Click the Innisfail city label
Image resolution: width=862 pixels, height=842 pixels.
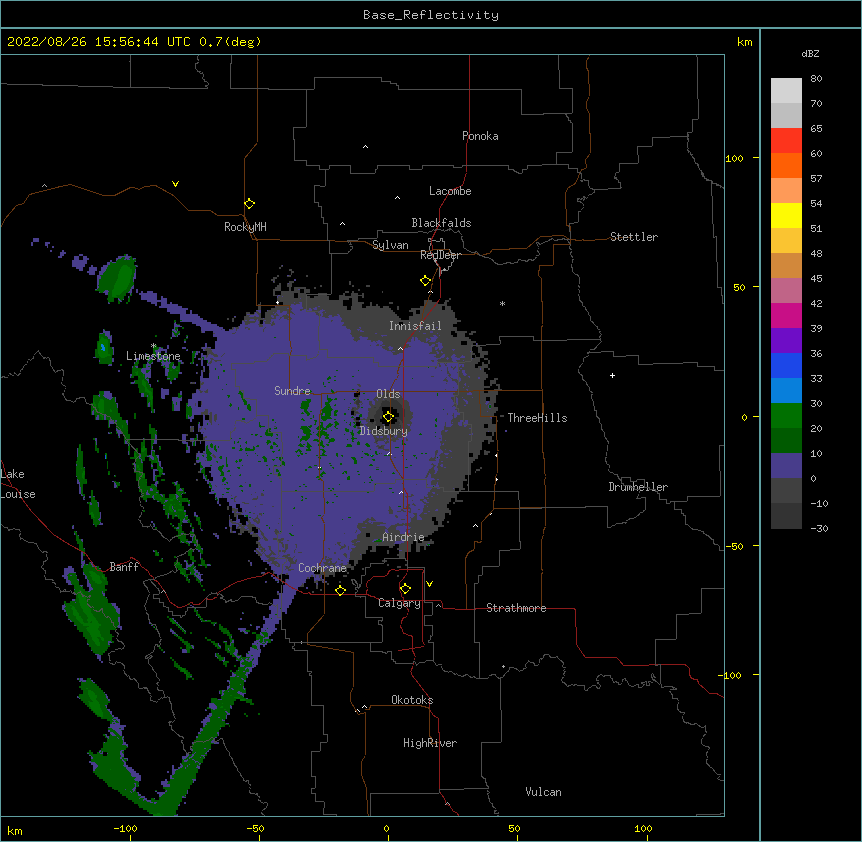tap(415, 326)
